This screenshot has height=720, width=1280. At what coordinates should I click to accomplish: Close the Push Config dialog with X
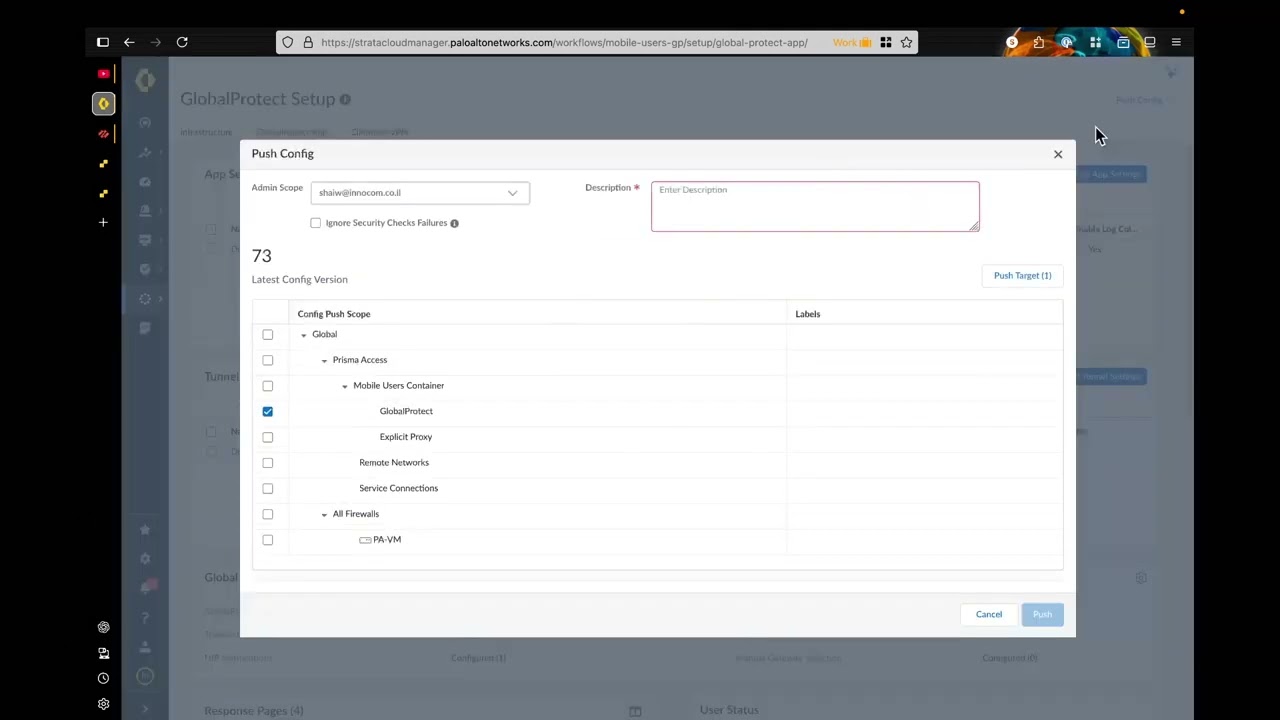[x=1058, y=154]
